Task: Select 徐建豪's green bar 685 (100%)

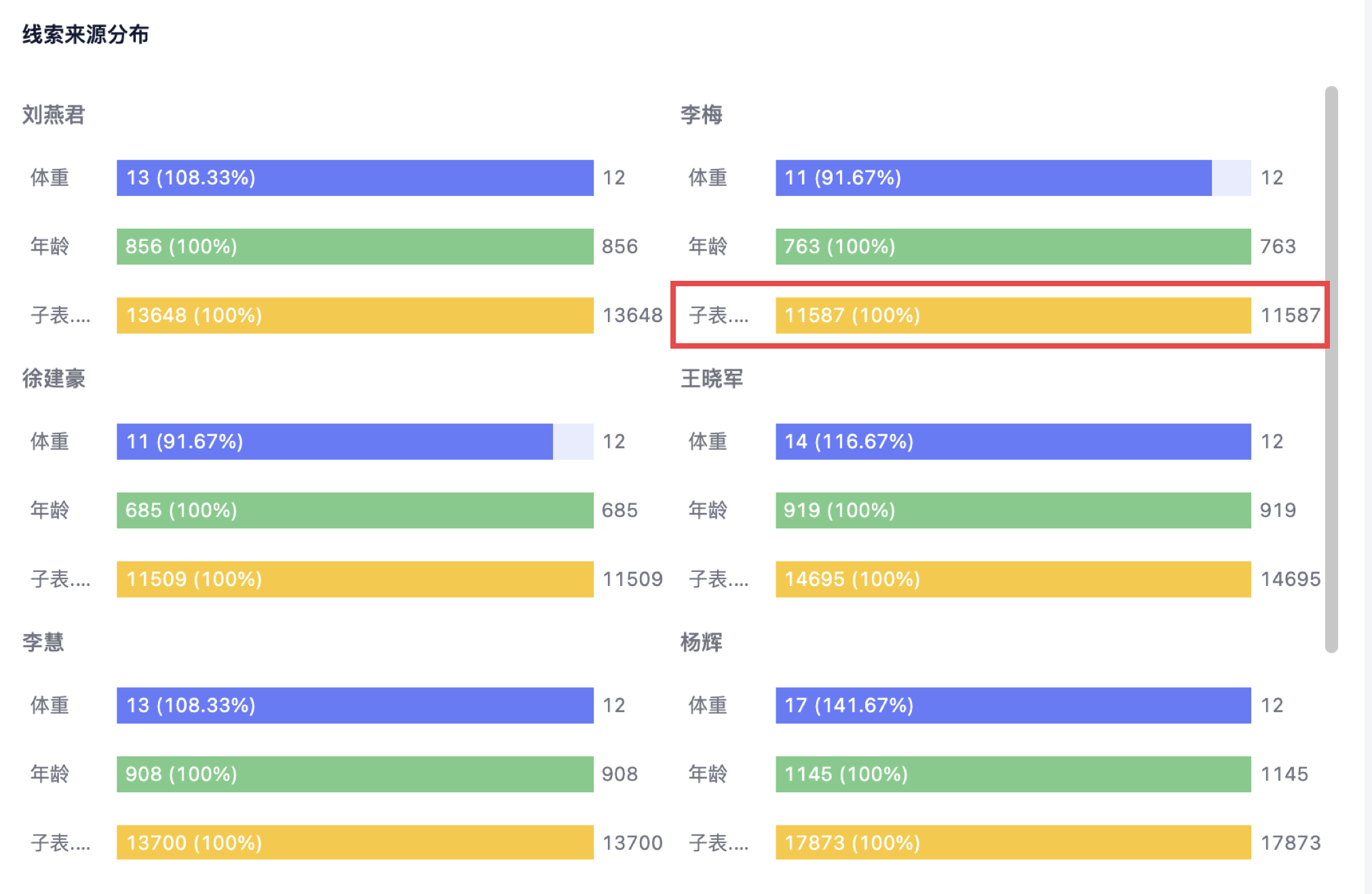Action: click(355, 510)
